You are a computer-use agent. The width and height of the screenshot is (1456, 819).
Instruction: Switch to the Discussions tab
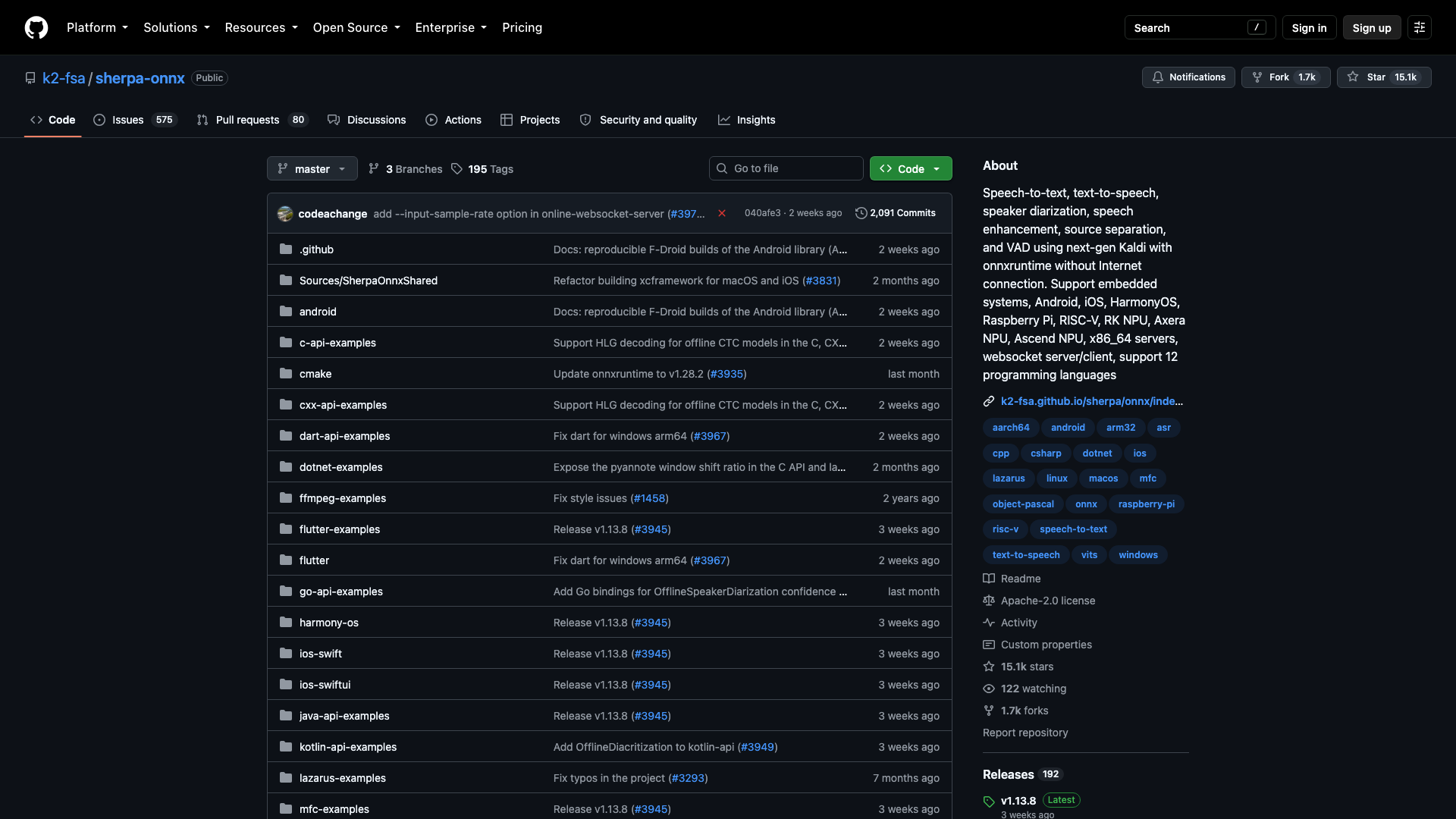click(367, 120)
